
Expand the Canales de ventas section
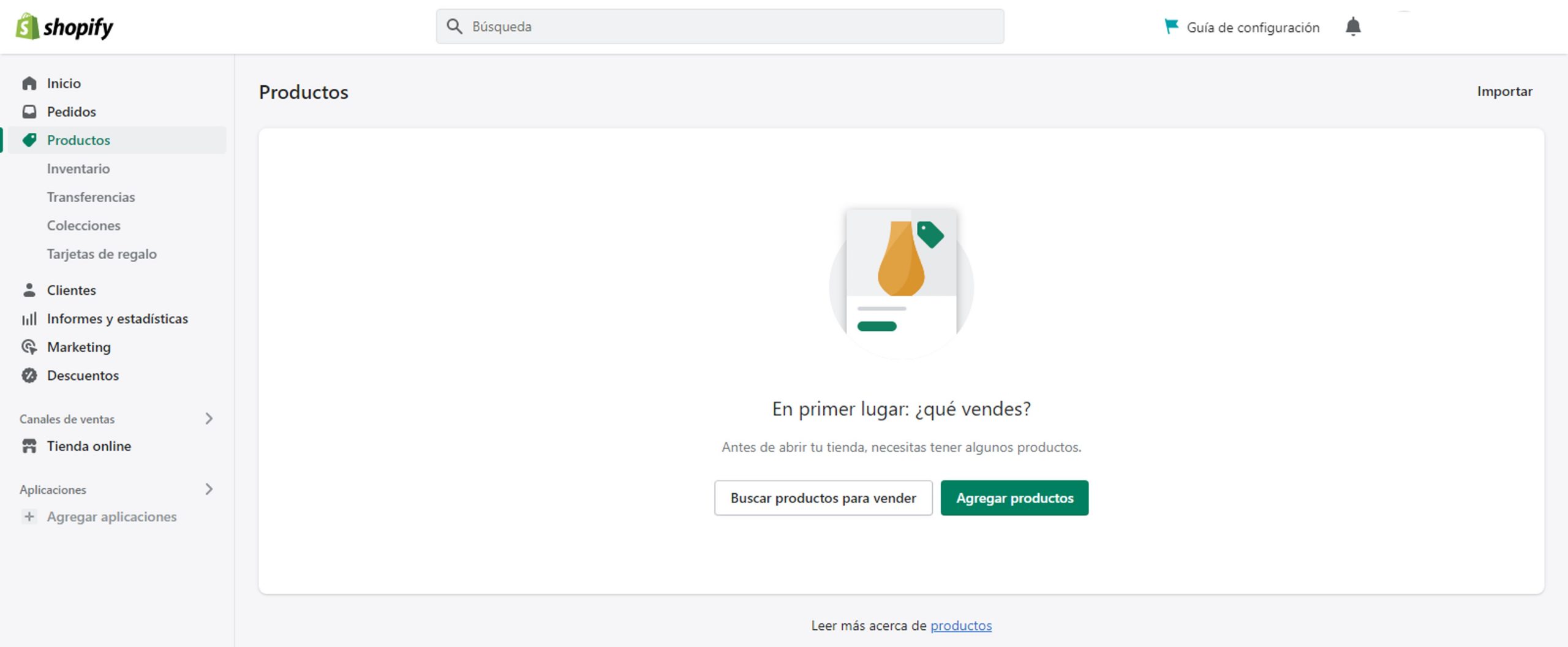pos(209,419)
